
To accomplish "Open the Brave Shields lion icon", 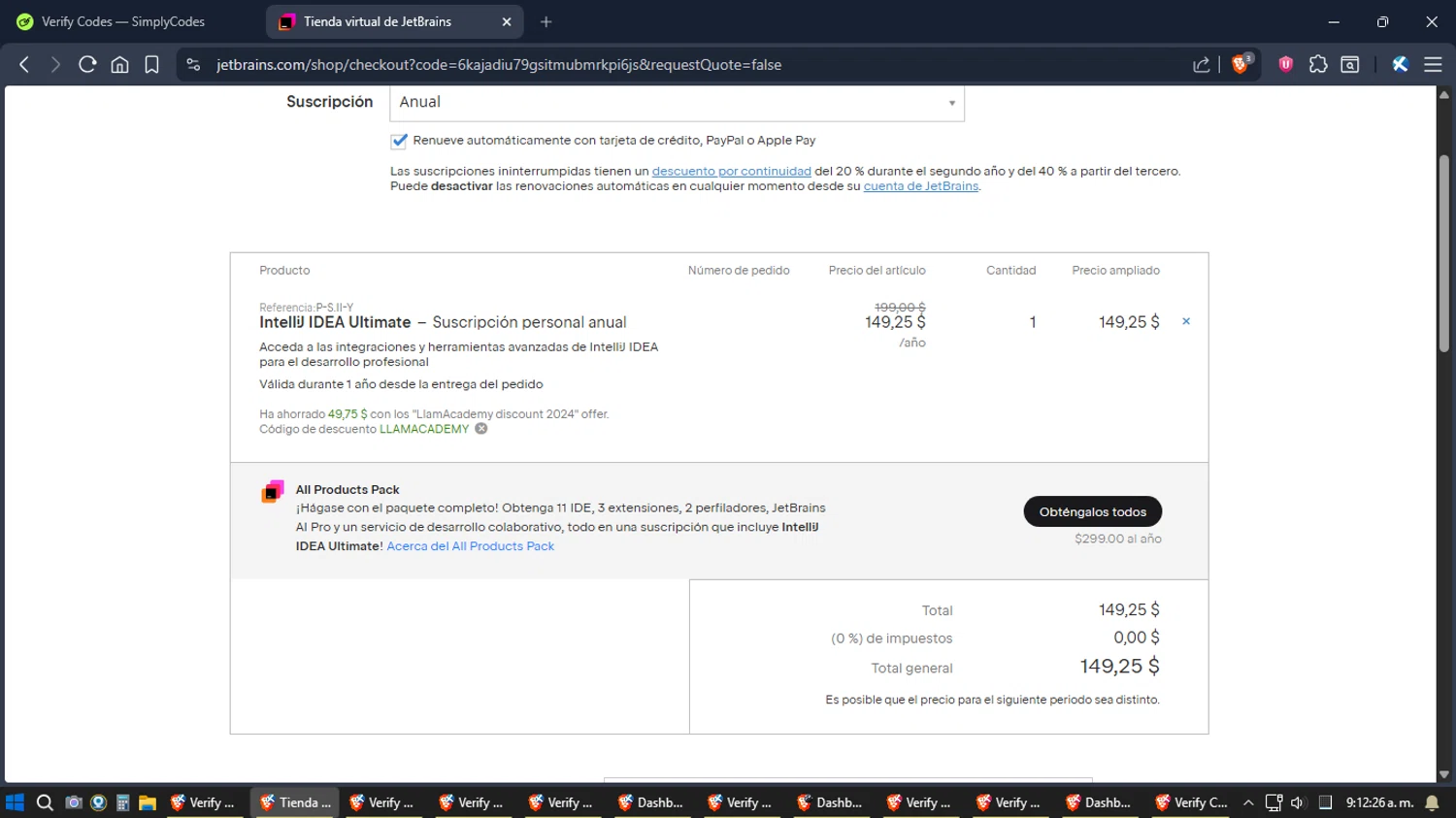I will (1241, 64).
